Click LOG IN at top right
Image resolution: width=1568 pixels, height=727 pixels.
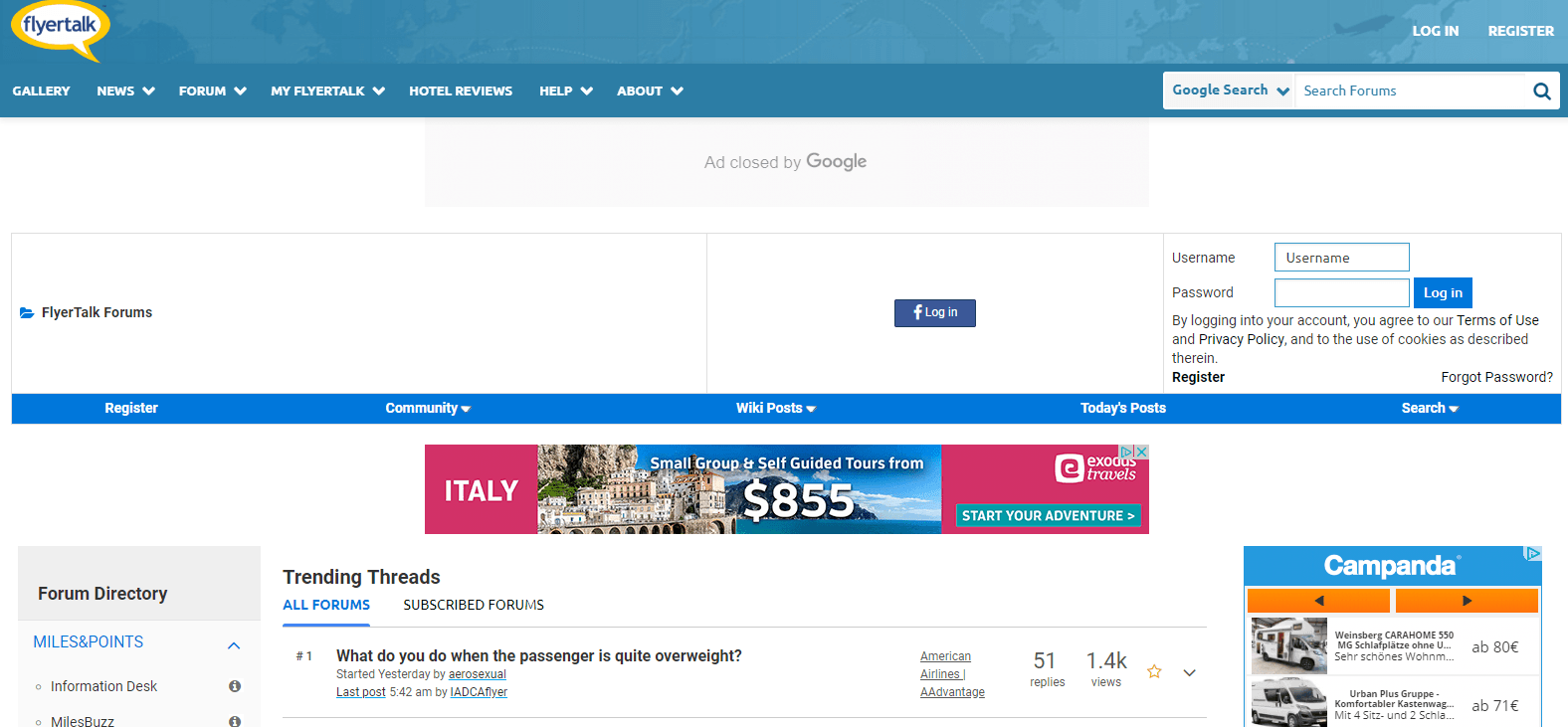[x=1436, y=31]
